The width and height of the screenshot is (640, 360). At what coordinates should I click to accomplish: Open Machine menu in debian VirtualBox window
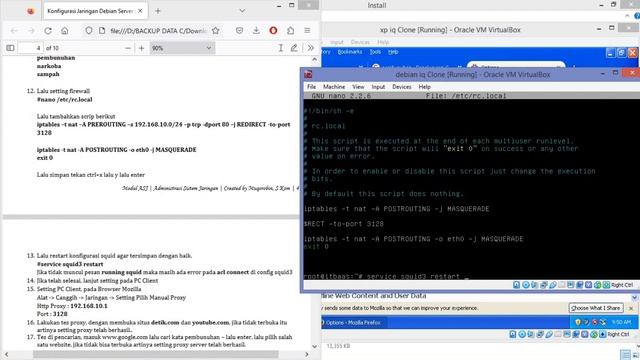point(334,87)
